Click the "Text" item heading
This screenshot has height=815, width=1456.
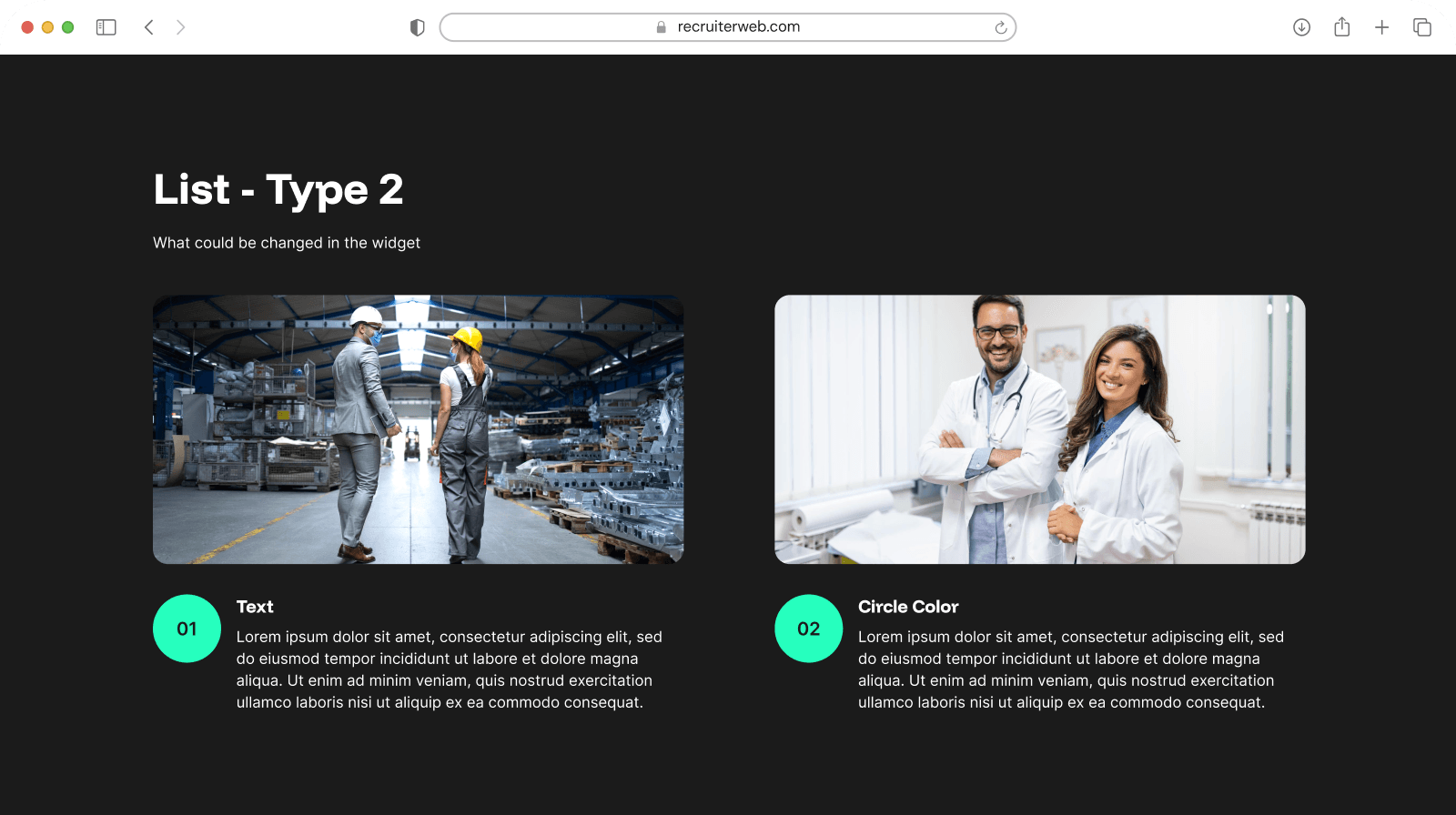pyautogui.click(x=255, y=607)
